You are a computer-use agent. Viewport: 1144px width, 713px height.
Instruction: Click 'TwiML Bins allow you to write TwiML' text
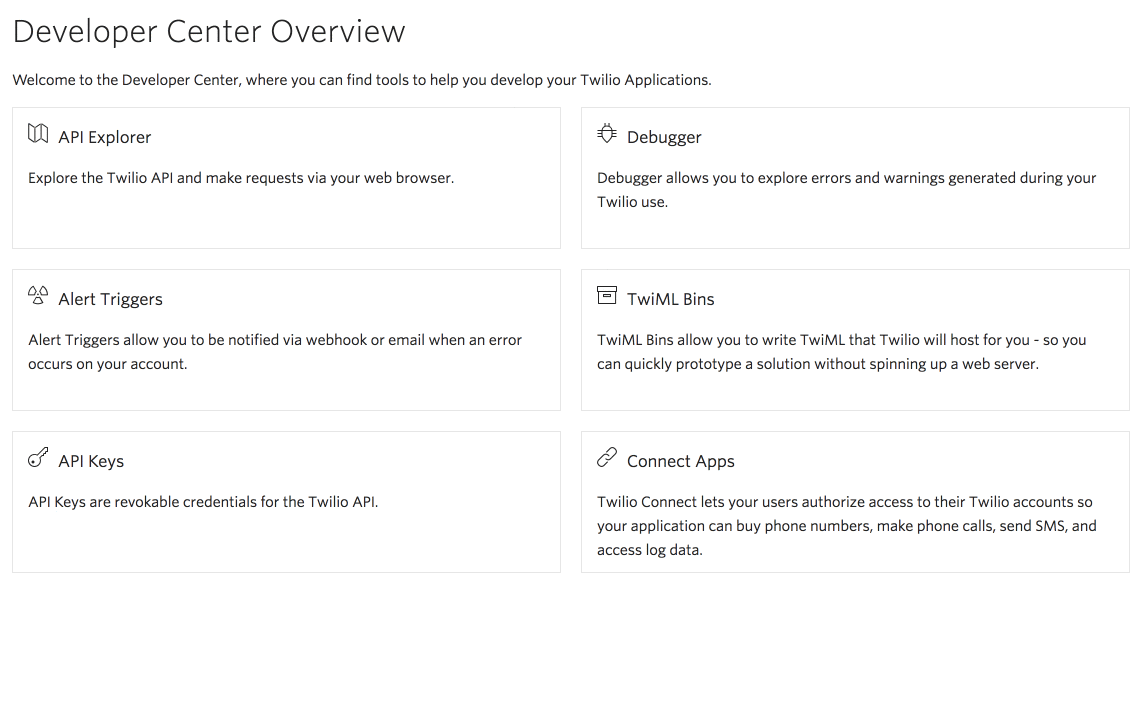(x=841, y=352)
